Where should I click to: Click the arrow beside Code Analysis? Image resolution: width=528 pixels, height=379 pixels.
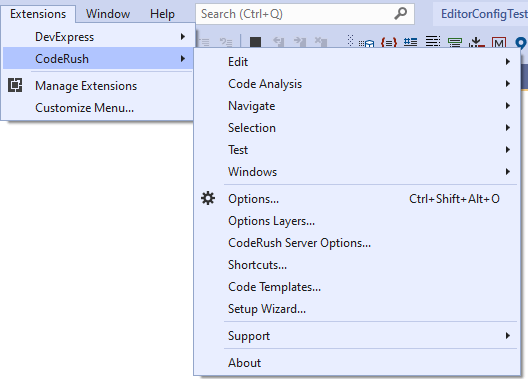(x=508, y=83)
